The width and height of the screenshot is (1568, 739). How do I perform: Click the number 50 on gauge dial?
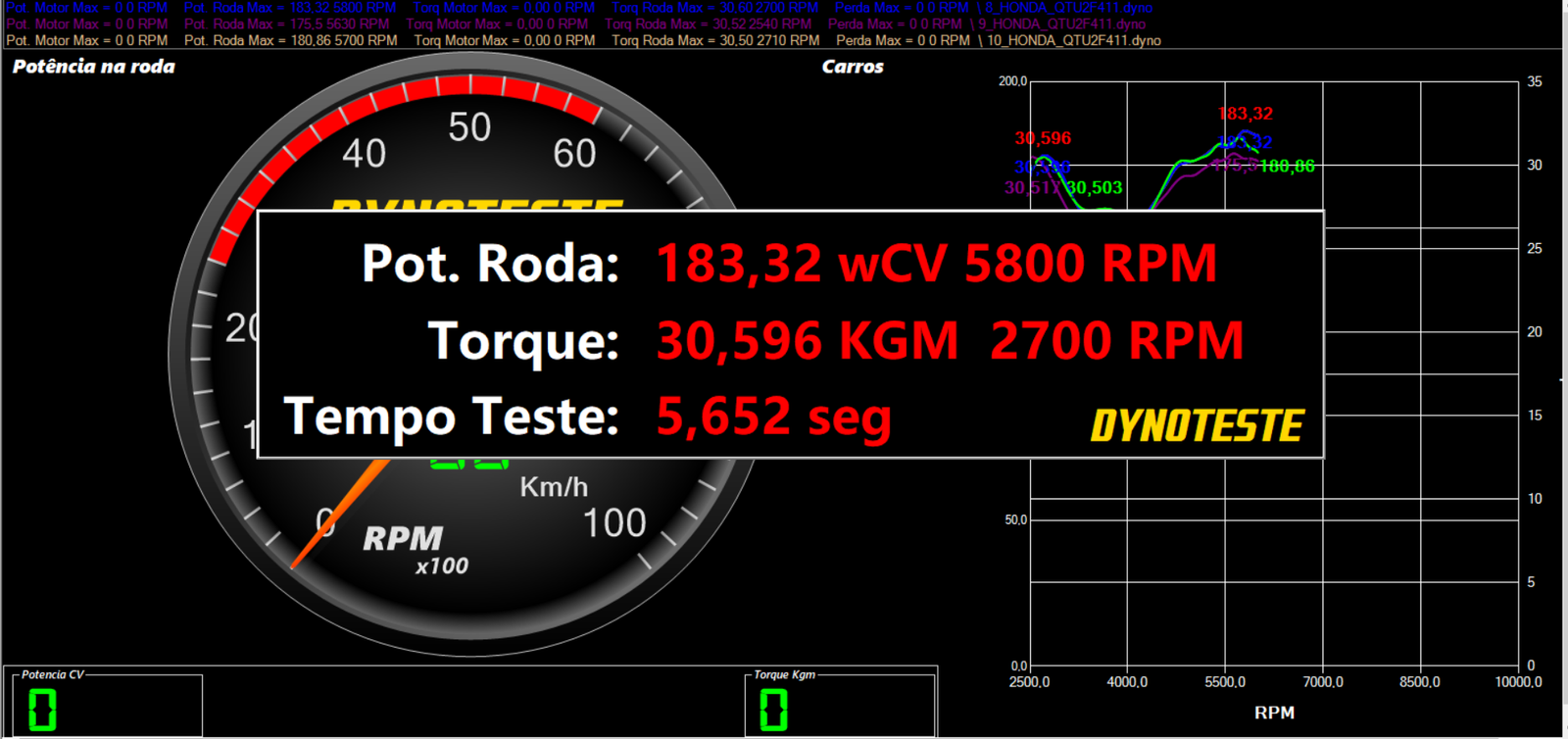pyautogui.click(x=469, y=128)
